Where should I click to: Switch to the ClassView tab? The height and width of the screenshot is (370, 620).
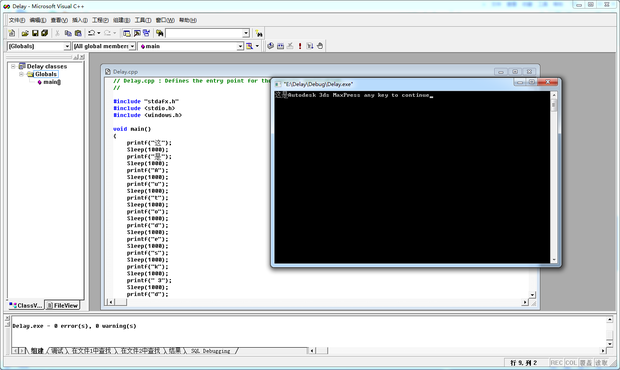click(x=26, y=306)
